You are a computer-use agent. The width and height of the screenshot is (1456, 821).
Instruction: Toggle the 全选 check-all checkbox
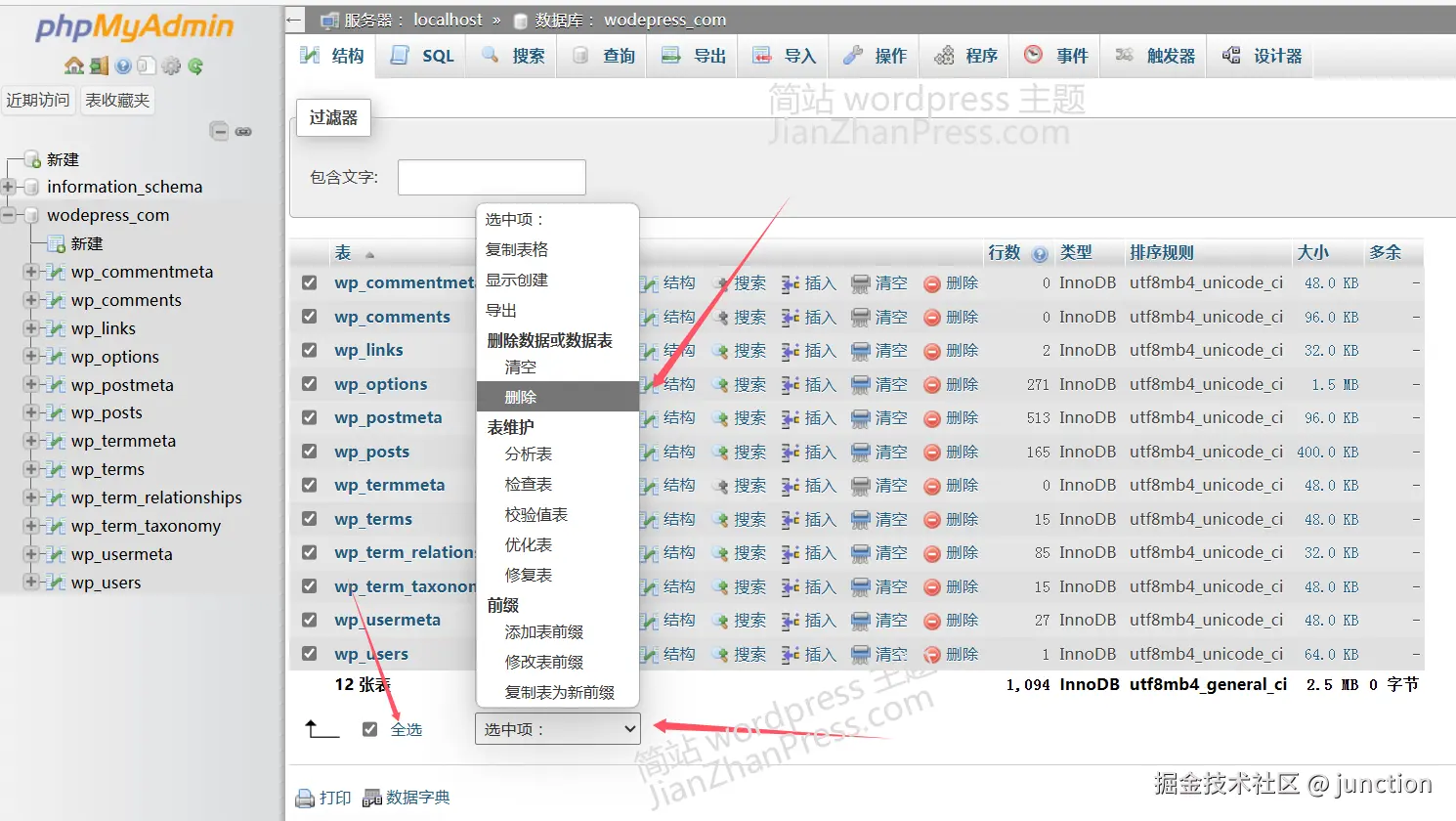tap(369, 729)
